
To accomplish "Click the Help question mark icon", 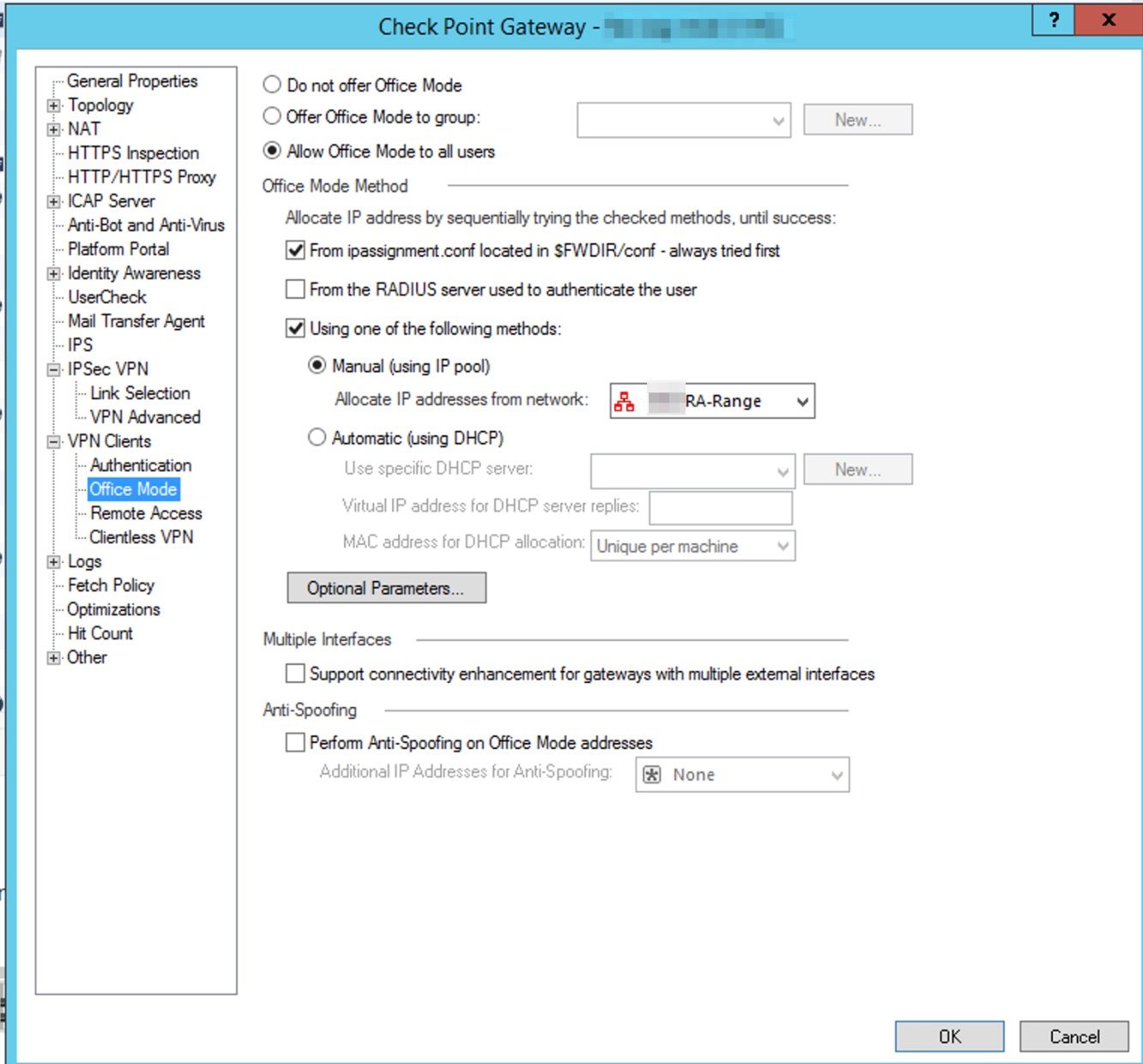I will point(1054,20).
